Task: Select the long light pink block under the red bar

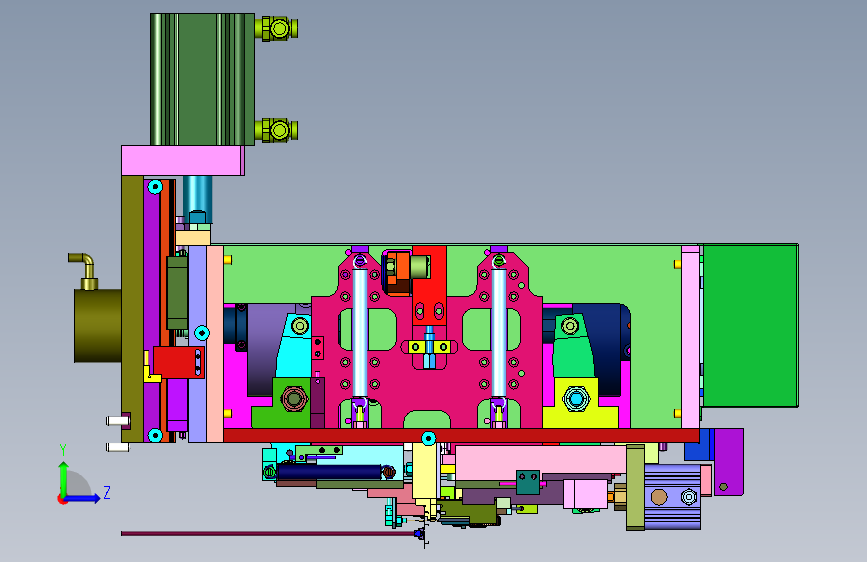Action: pos(540,462)
